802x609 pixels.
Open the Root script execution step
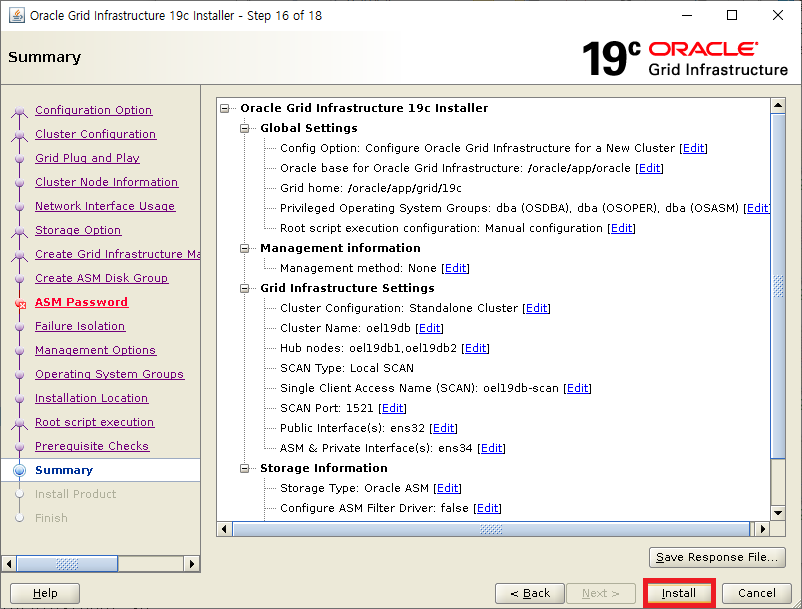(x=95, y=422)
